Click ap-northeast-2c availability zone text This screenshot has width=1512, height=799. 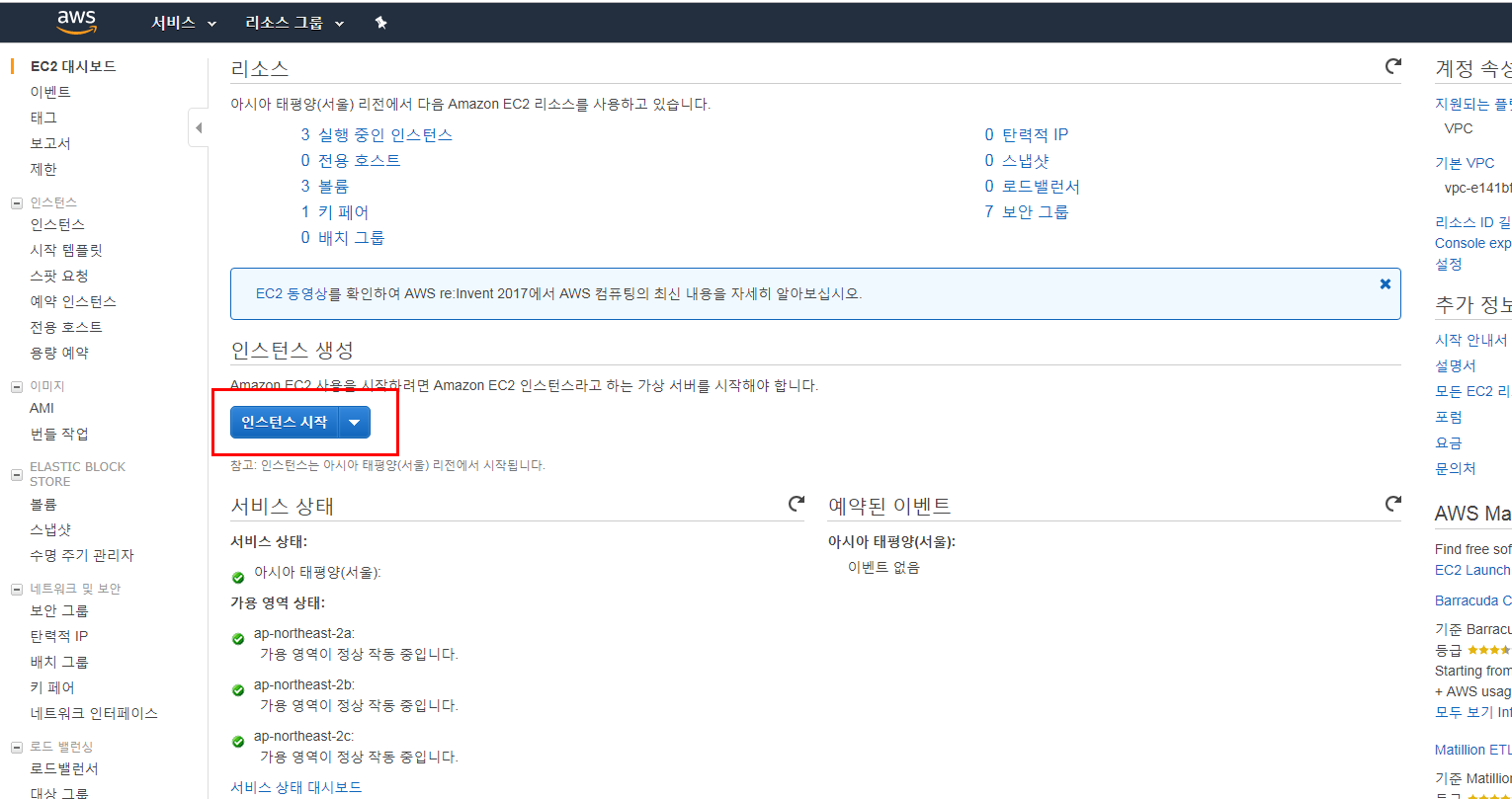[x=304, y=736]
